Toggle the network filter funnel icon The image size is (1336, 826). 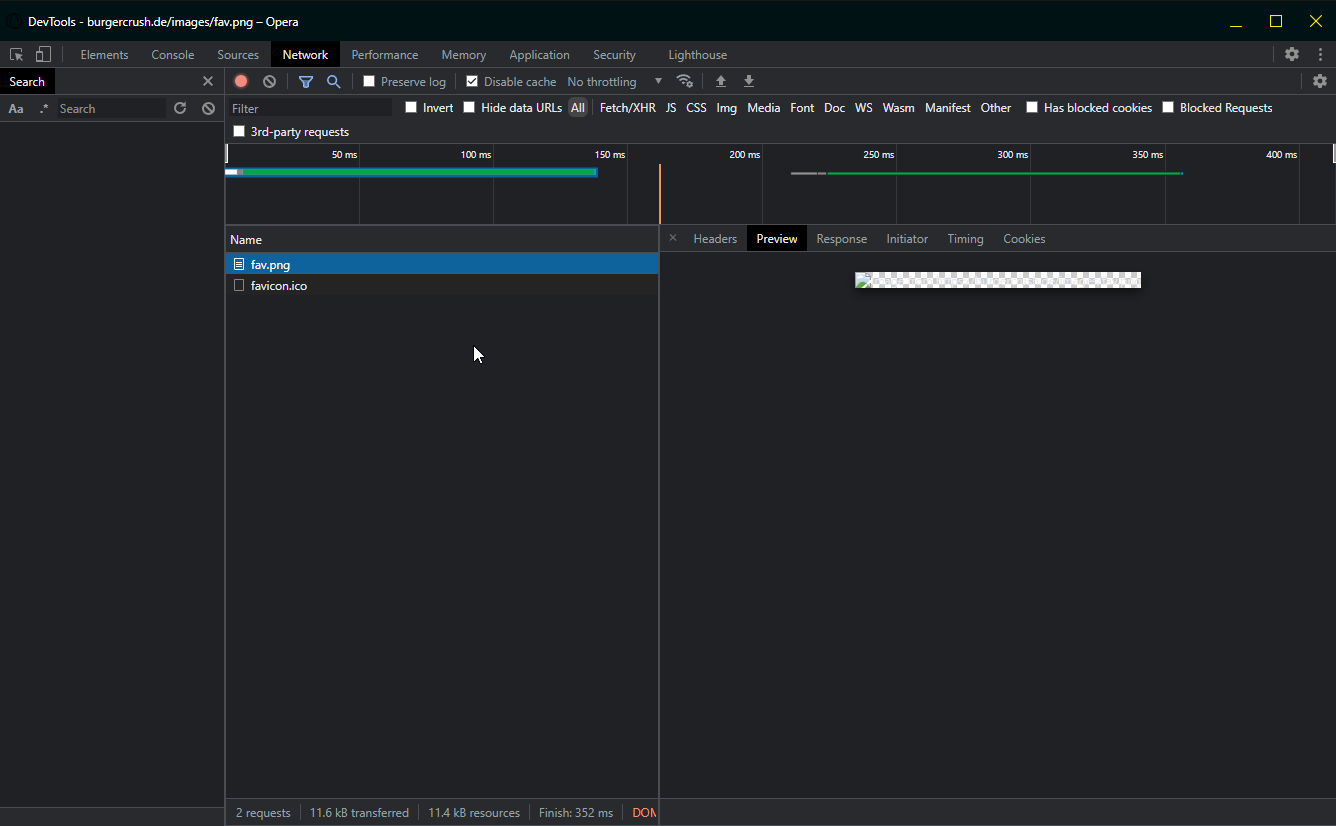[306, 82]
